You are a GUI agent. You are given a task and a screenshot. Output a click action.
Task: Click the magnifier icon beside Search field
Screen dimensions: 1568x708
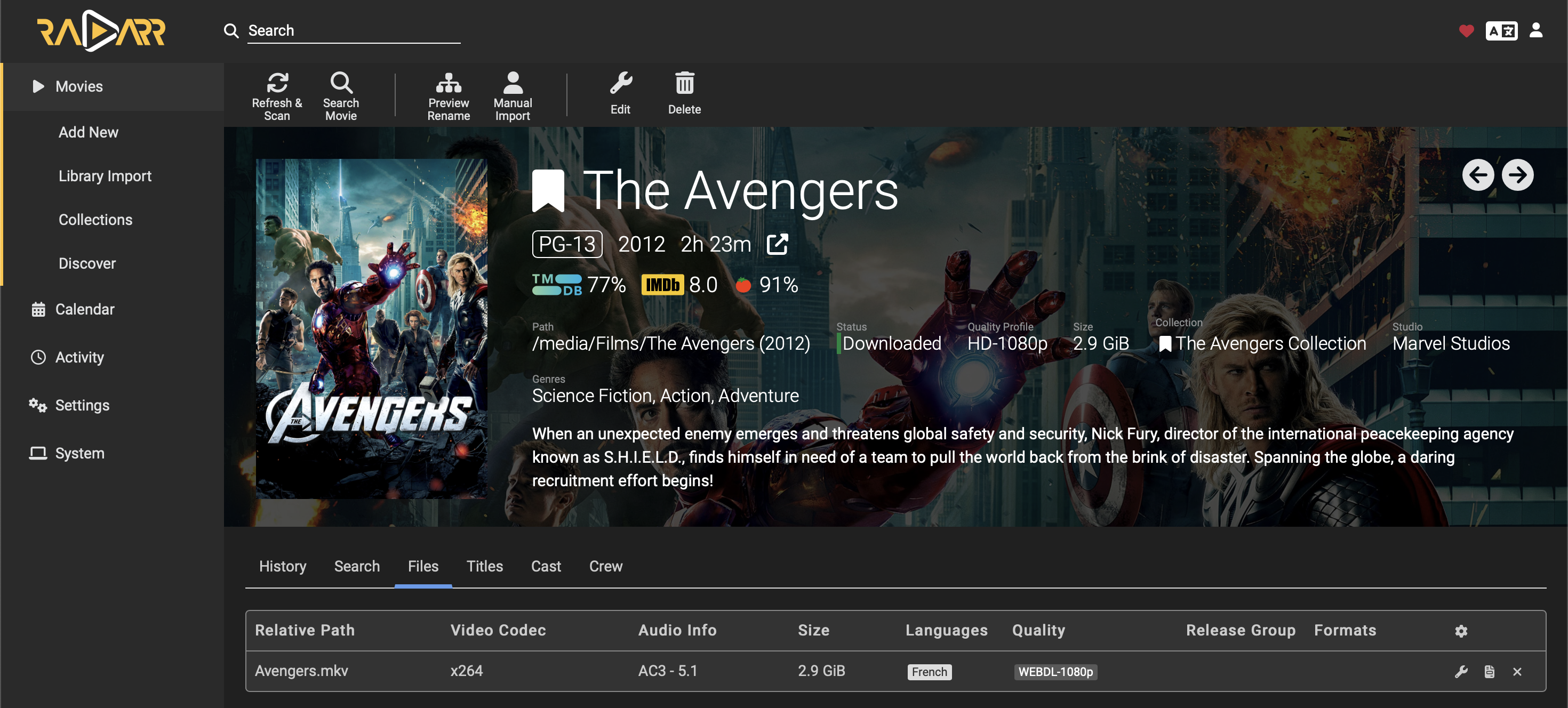231,30
